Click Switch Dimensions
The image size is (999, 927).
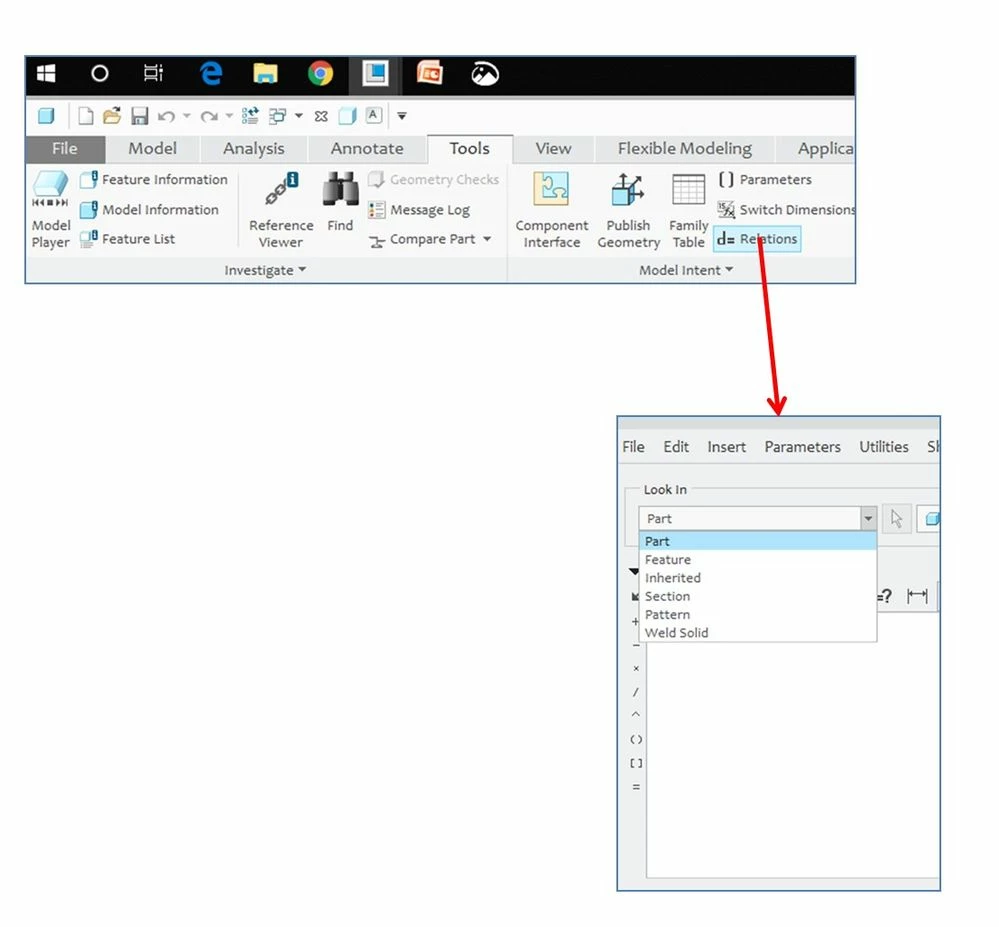tap(786, 210)
